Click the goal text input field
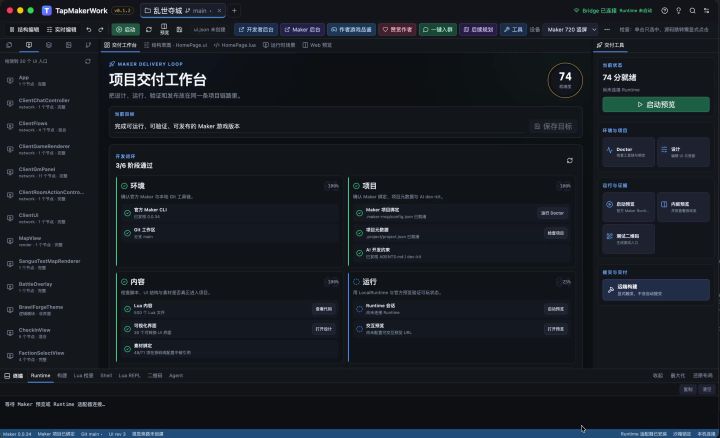This screenshot has width=720, height=438. (320, 126)
